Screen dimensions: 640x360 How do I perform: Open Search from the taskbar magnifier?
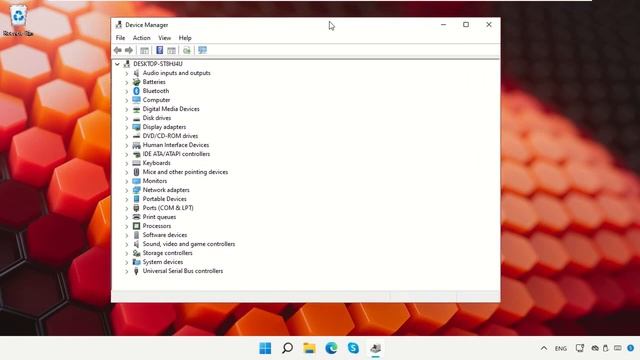tap(287, 348)
